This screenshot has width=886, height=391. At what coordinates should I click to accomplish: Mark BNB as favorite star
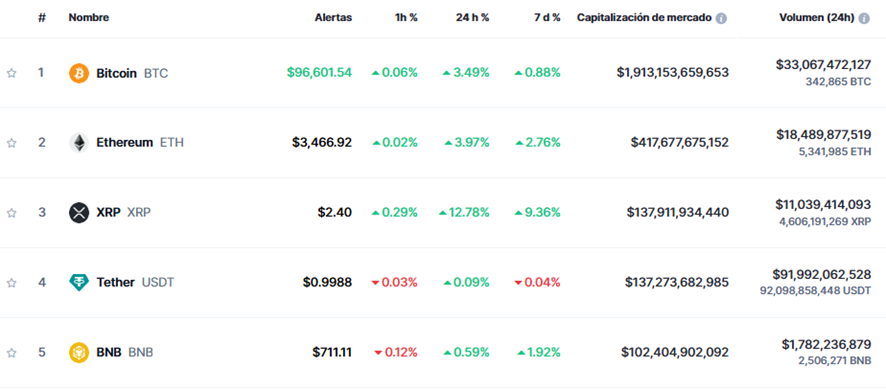(11, 353)
